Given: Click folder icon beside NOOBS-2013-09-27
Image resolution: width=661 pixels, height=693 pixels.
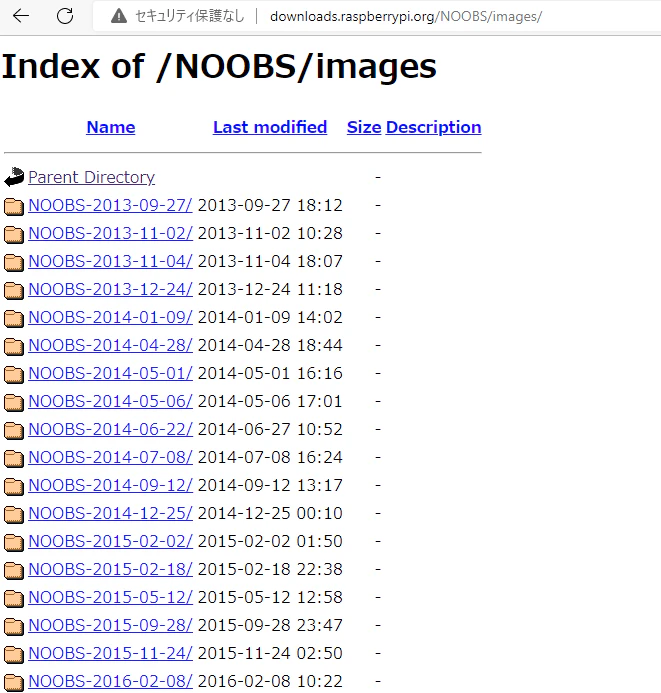Looking at the screenshot, I should 14,206.
